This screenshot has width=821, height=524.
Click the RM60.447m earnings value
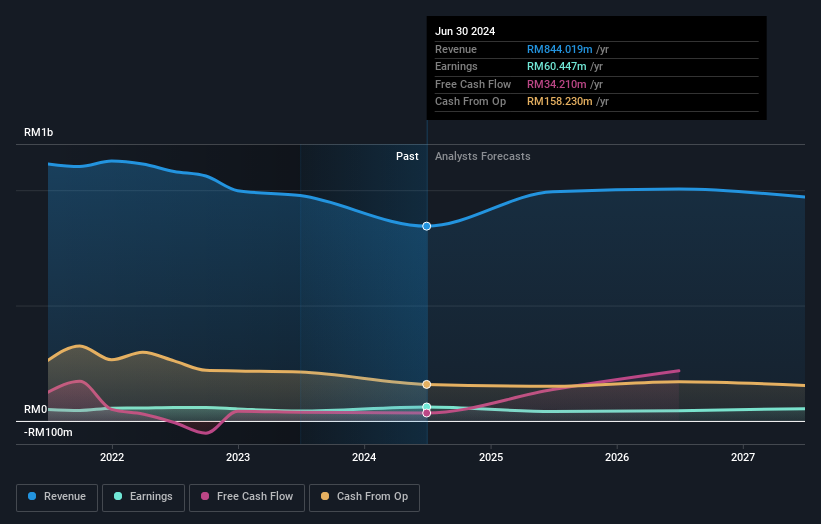point(557,66)
